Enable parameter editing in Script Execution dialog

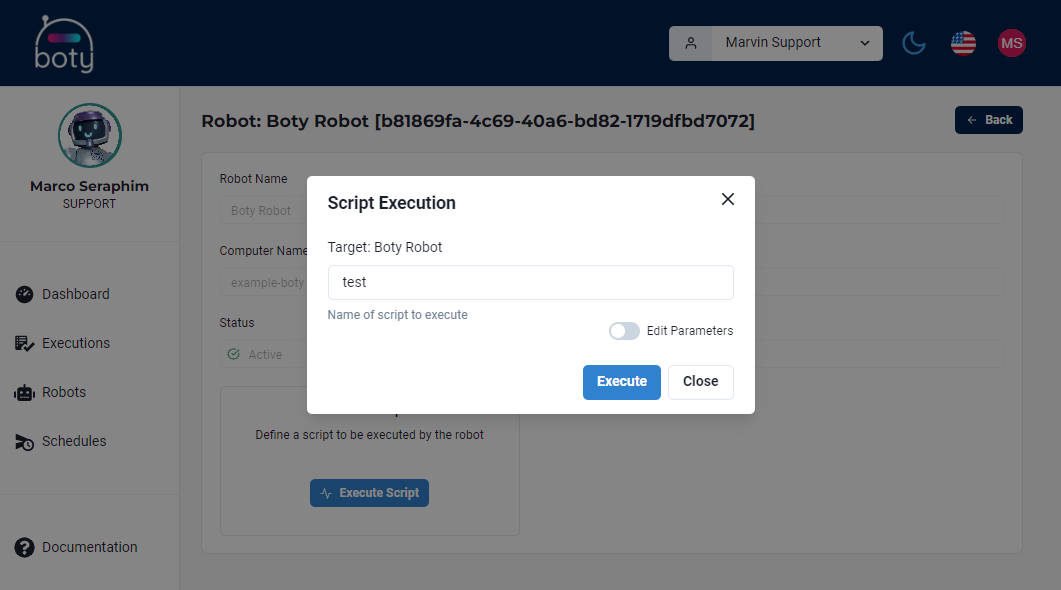pyautogui.click(x=623, y=331)
